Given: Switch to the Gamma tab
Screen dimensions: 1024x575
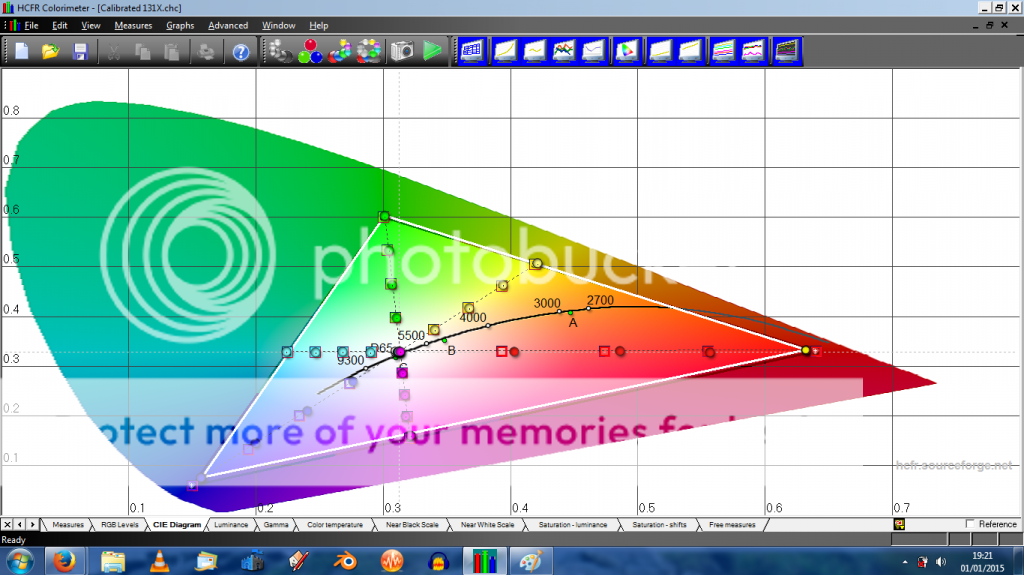Looking at the screenshot, I should pos(276,525).
